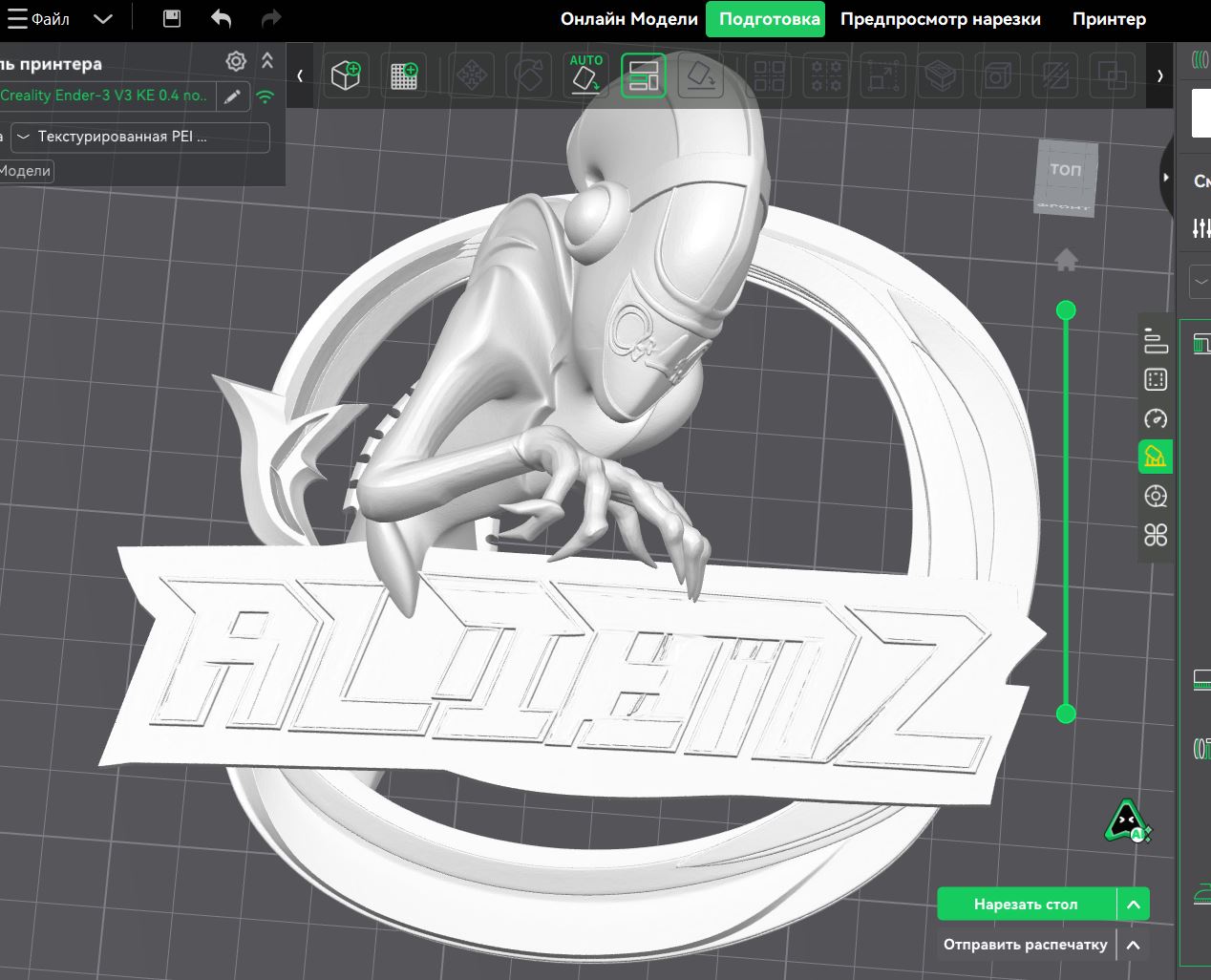This screenshot has height=980, width=1211.
Task: Click the top handle of the layer slider
Action: pos(1067,309)
